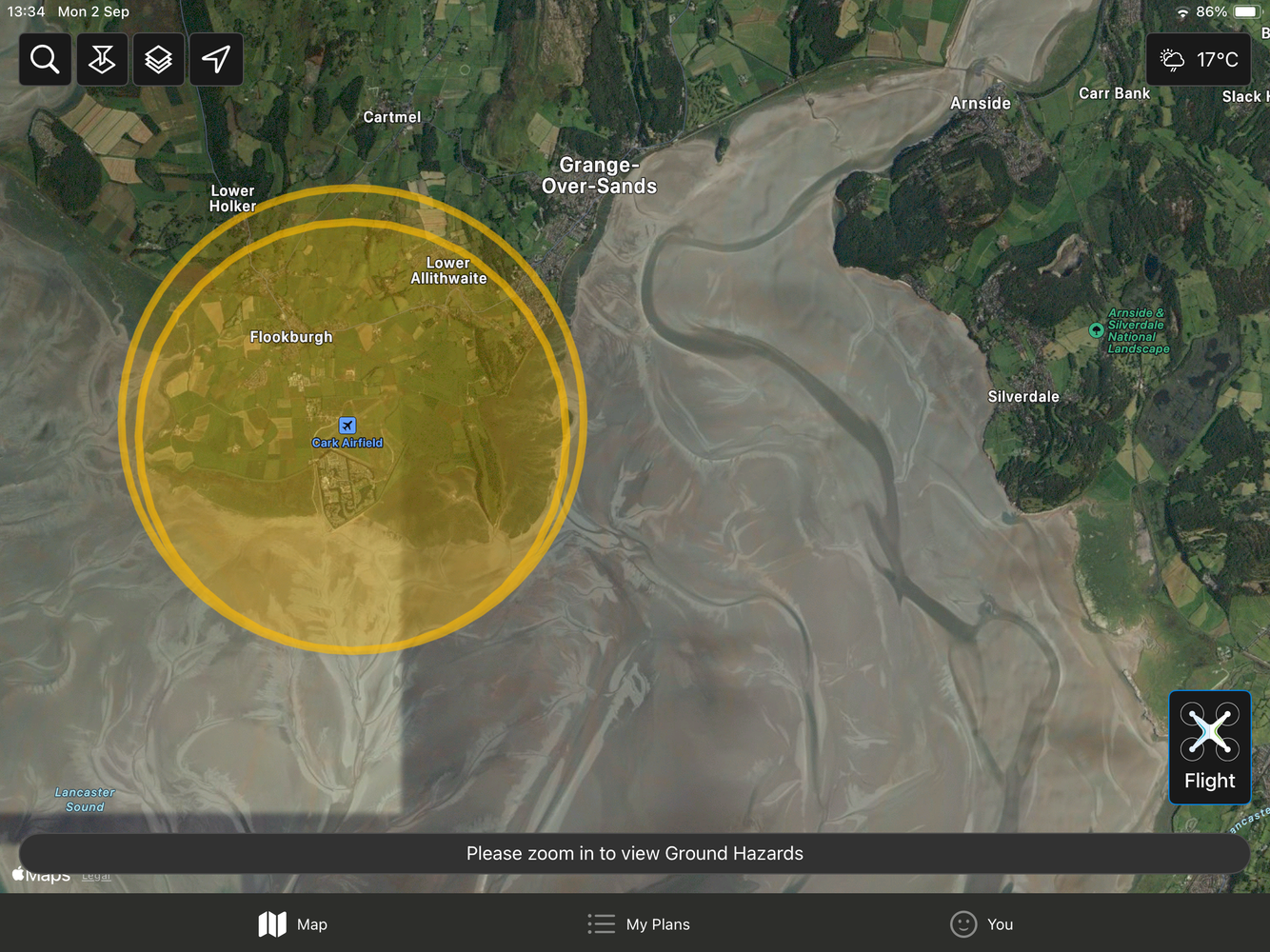Open the Apple Maps Legal link

click(96, 876)
